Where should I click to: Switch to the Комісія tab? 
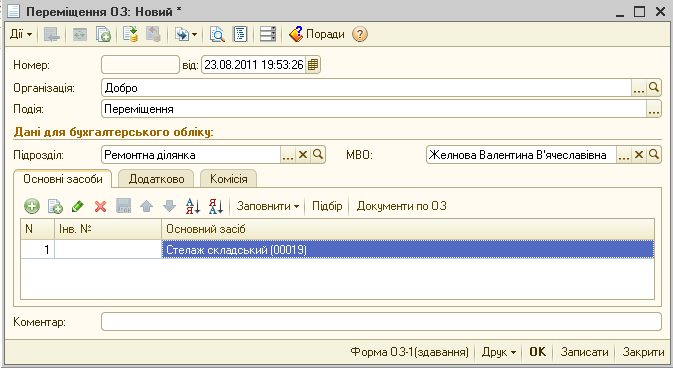click(x=229, y=179)
